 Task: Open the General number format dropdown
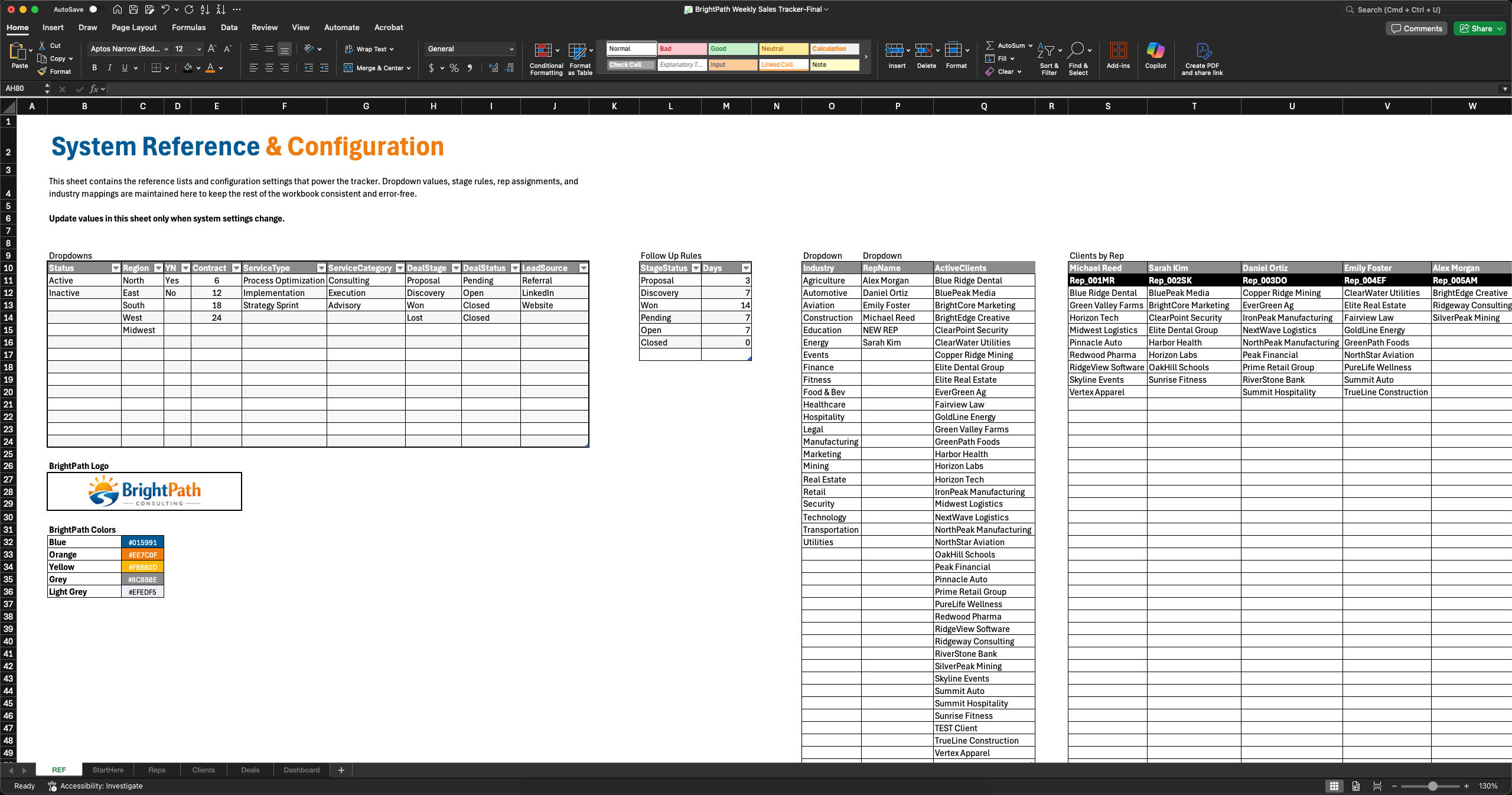[x=511, y=49]
